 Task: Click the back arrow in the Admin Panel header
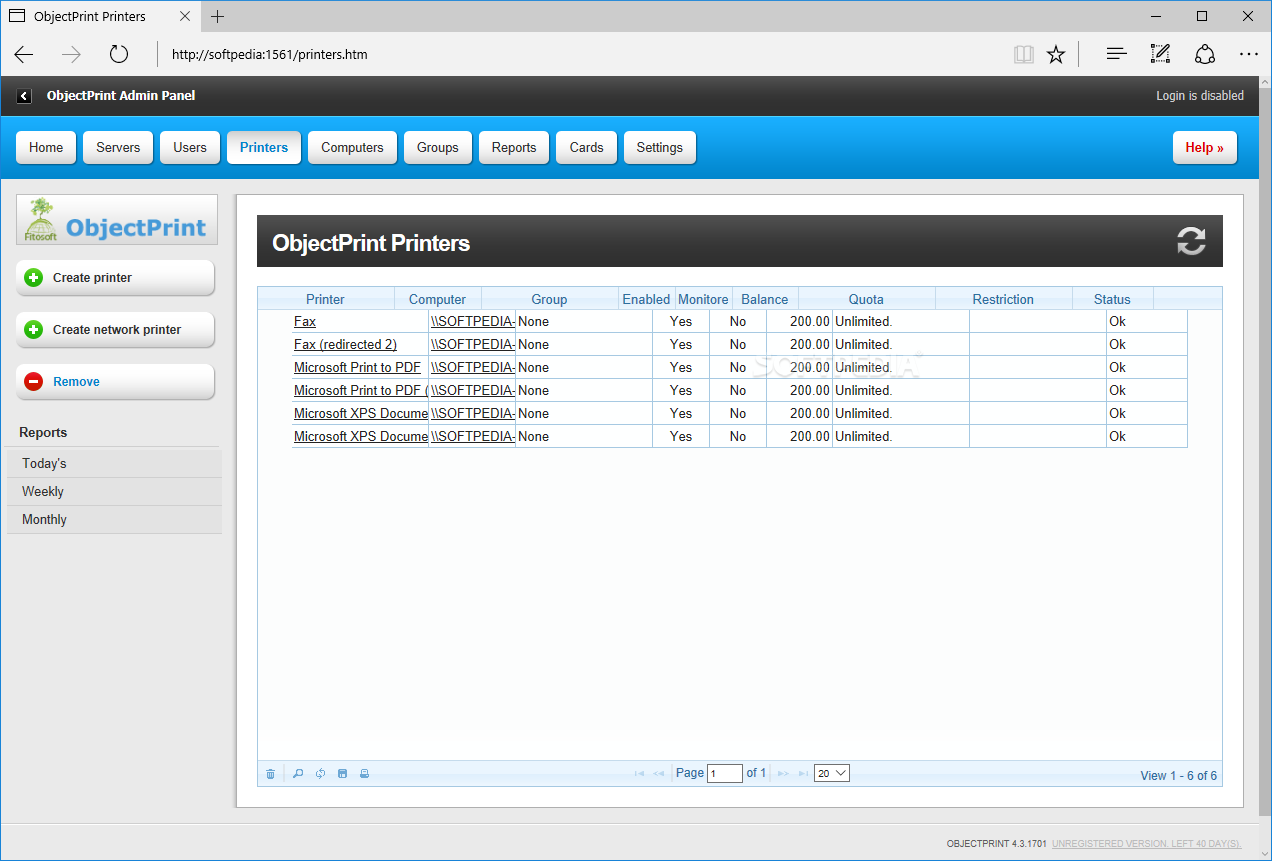(25, 96)
